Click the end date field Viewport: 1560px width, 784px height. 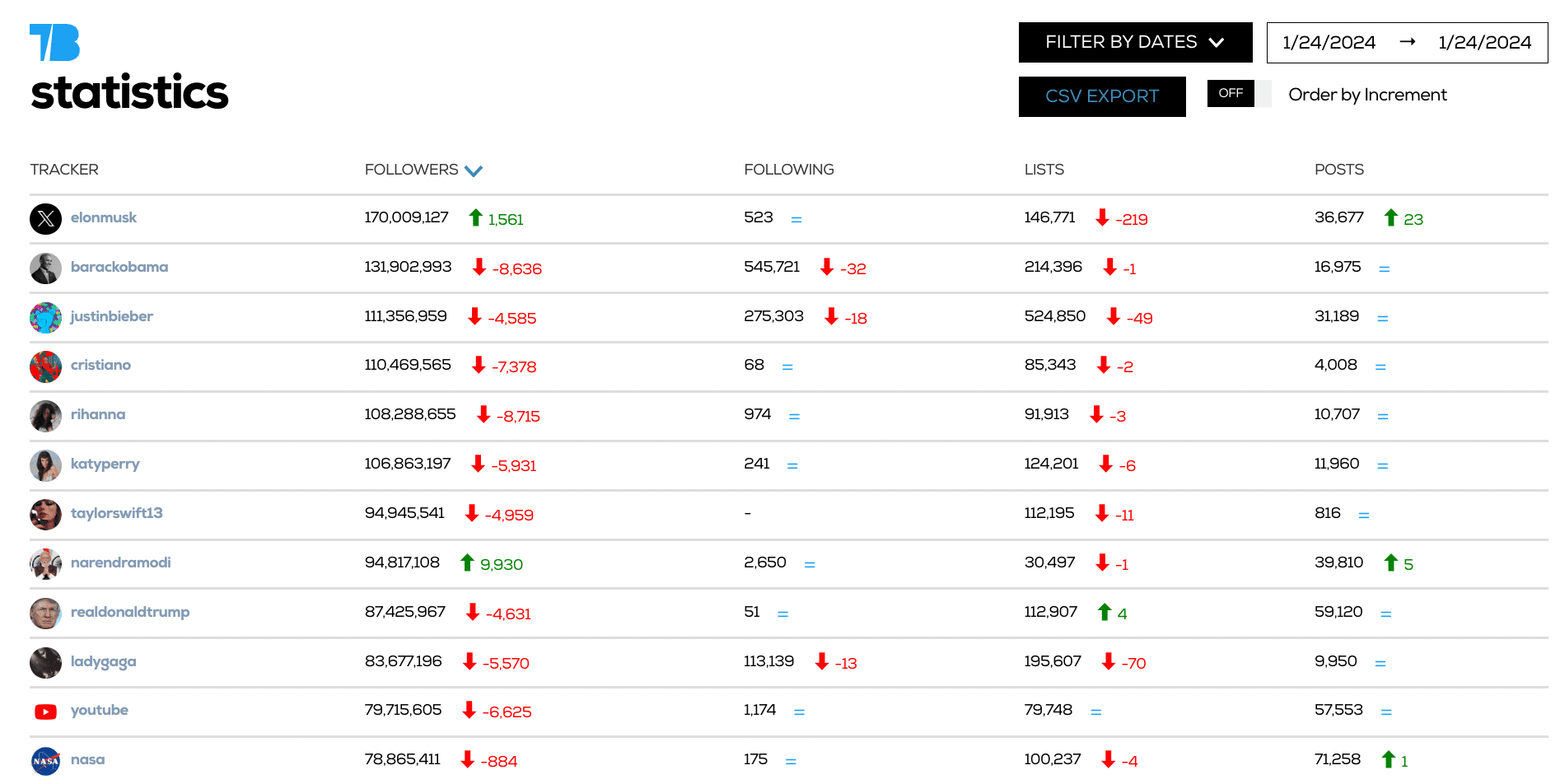pyautogui.click(x=1484, y=42)
